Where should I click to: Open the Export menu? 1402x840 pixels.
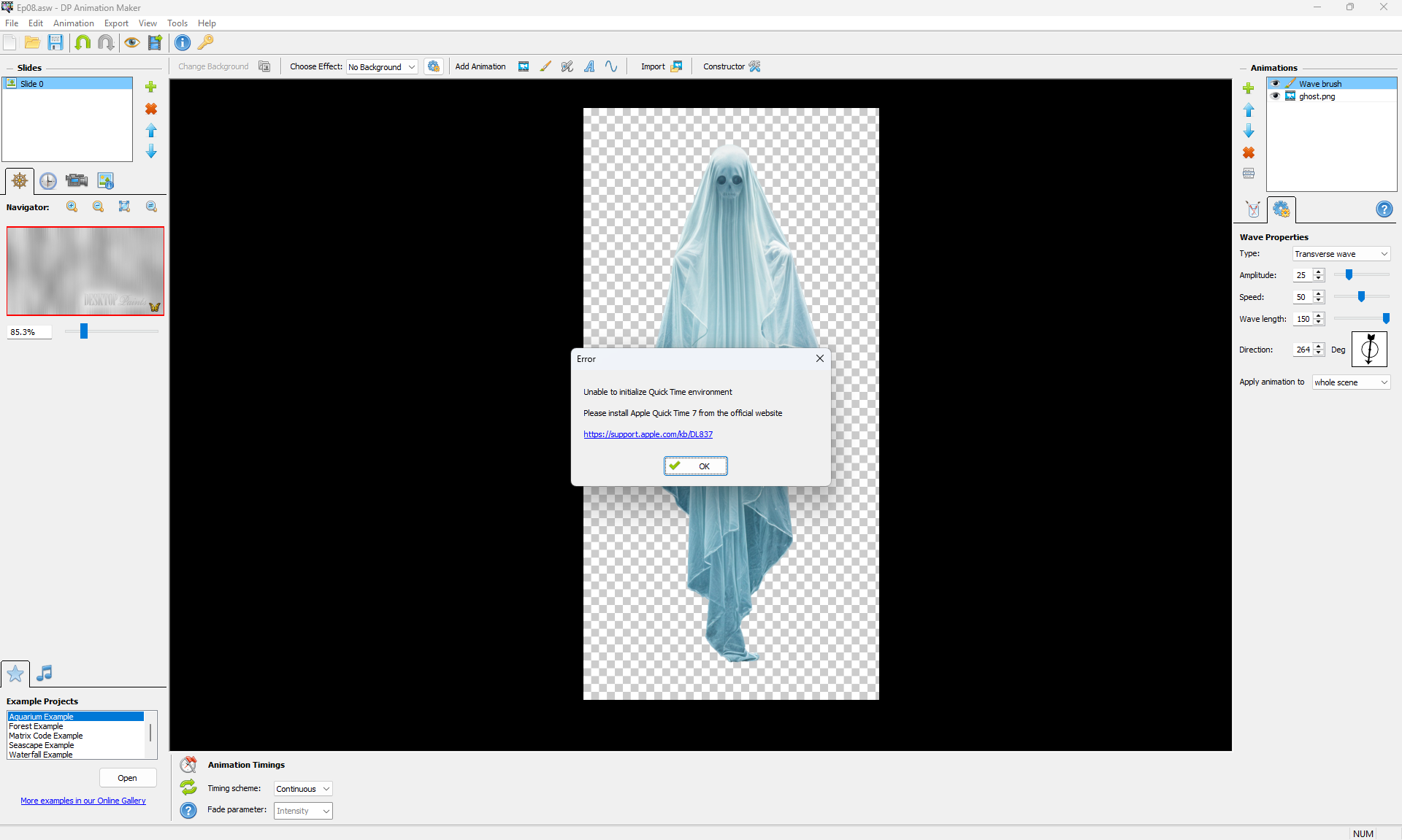pos(116,23)
